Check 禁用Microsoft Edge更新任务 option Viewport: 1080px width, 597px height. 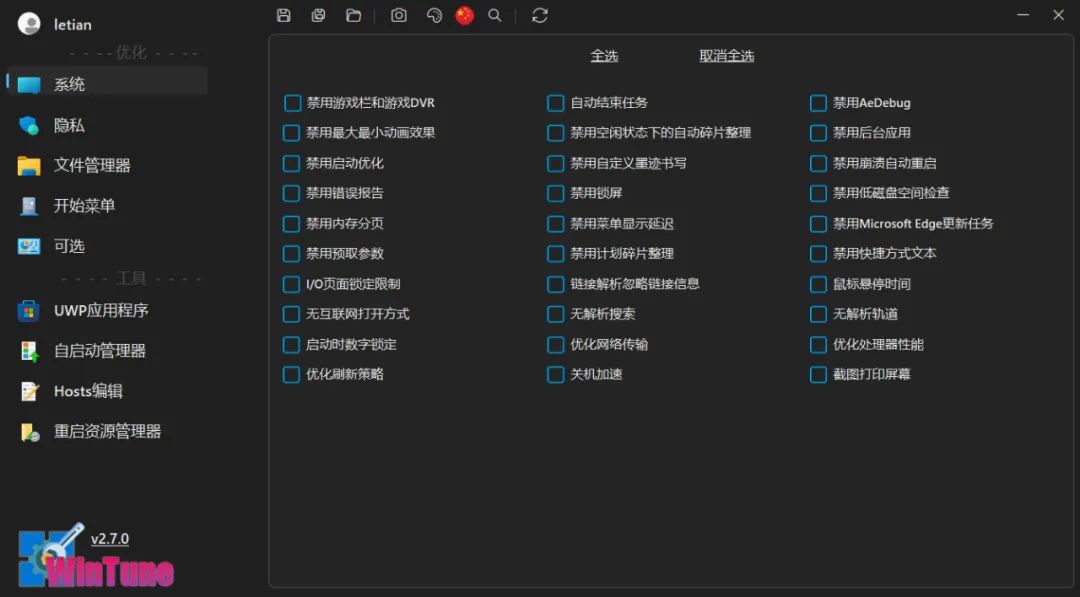point(818,224)
